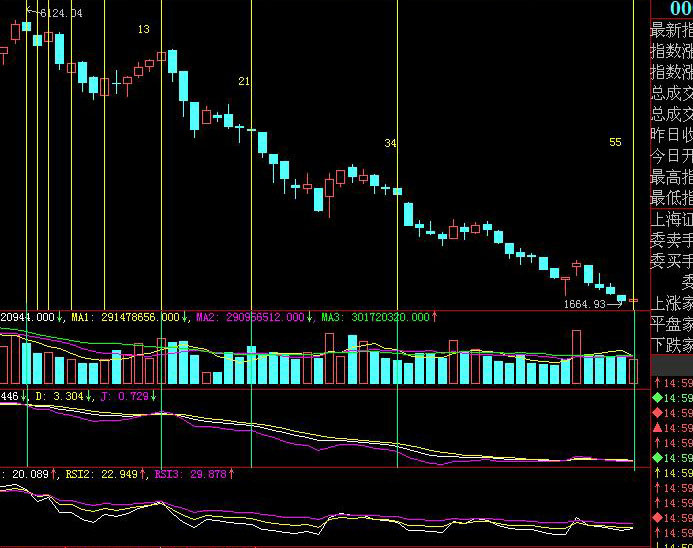Select the Fibonacci time marker 55
The height and width of the screenshot is (548, 693).
pyautogui.click(x=615, y=143)
